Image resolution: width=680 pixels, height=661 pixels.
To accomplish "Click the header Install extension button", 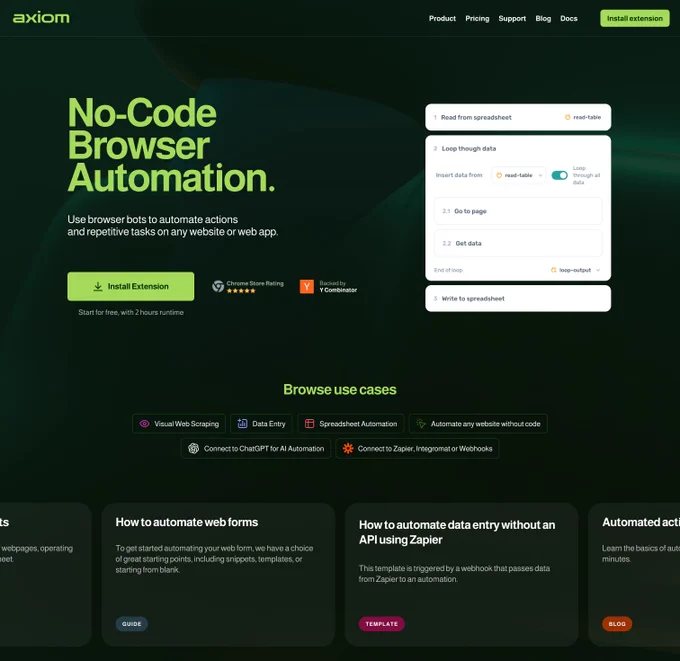I will click(x=634, y=18).
